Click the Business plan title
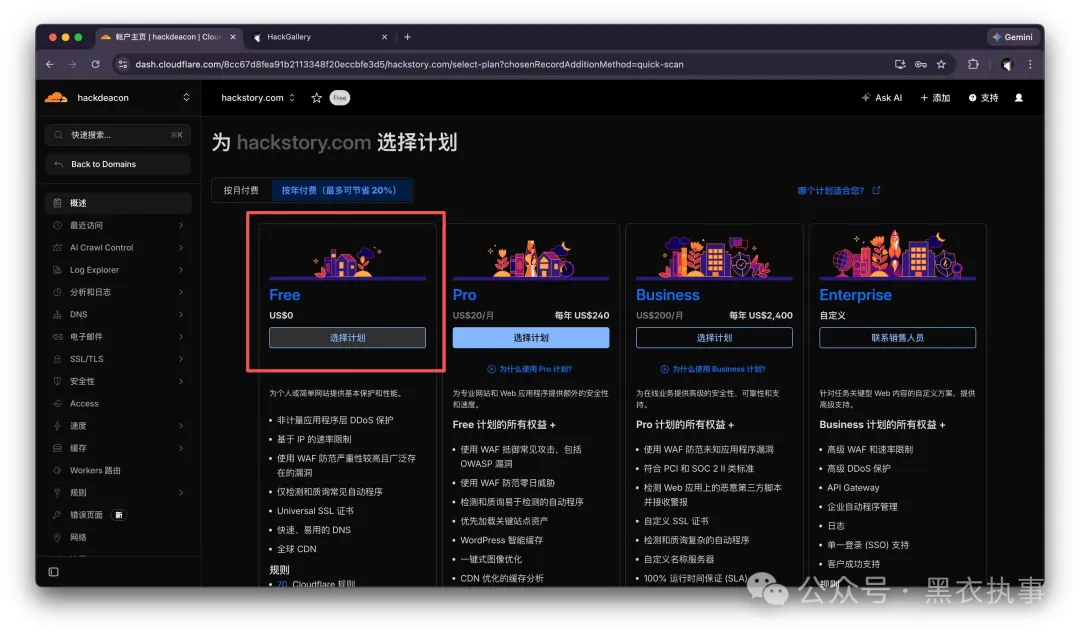 click(x=667, y=295)
